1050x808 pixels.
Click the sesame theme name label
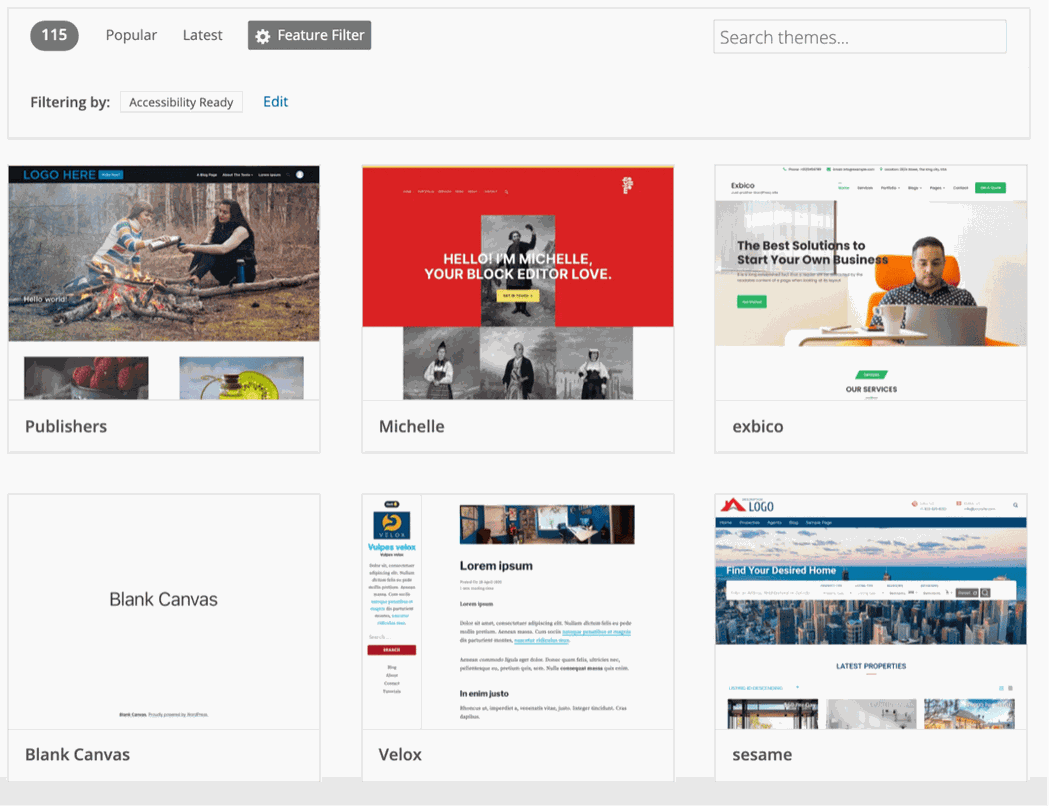coord(762,754)
